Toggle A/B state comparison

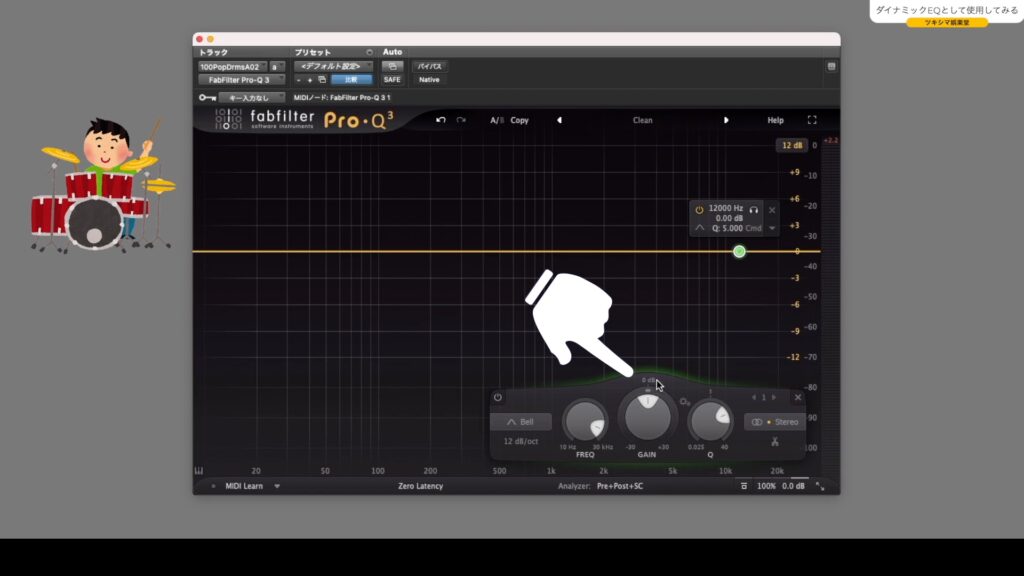click(496, 120)
